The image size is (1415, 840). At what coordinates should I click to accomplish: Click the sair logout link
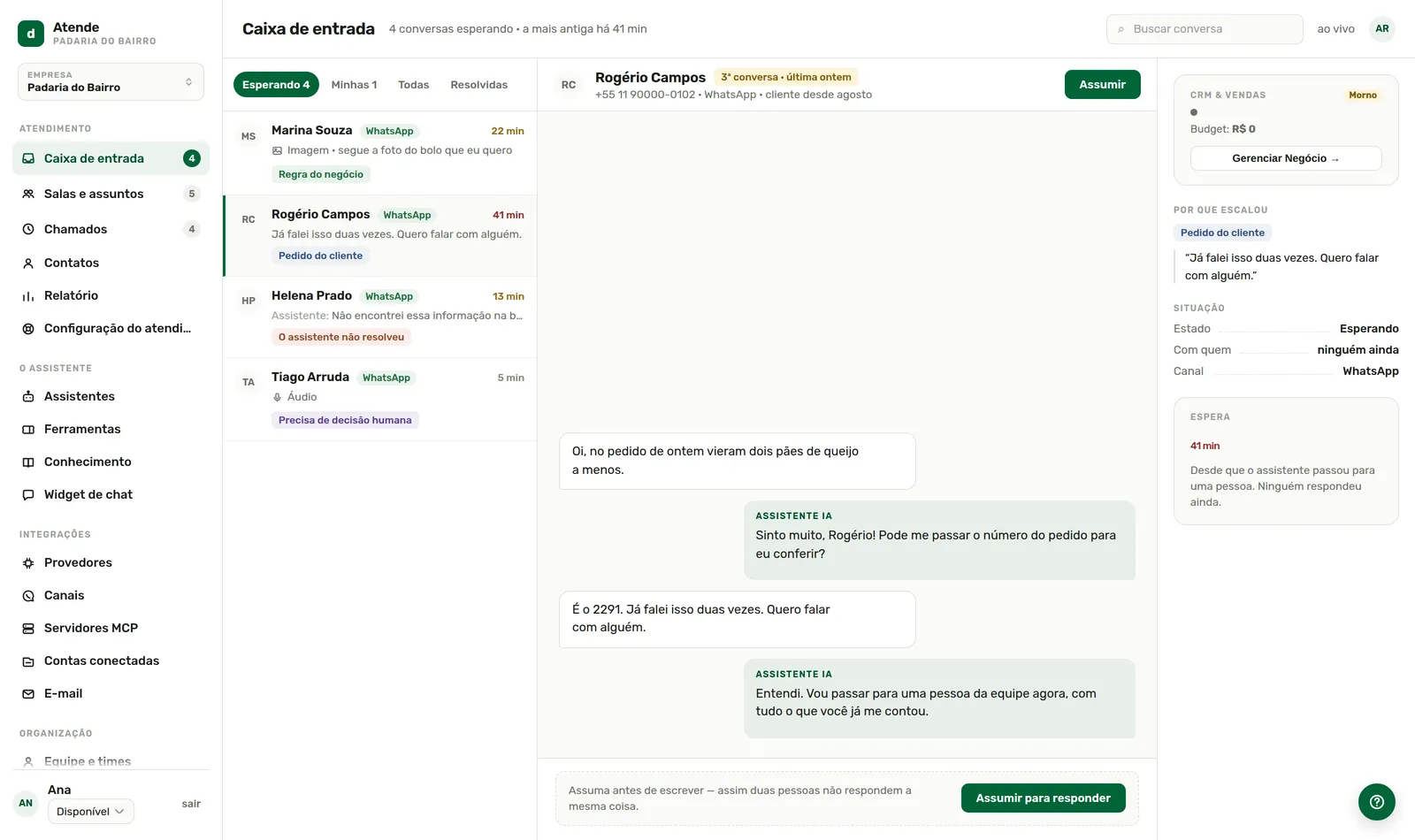coord(191,804)
